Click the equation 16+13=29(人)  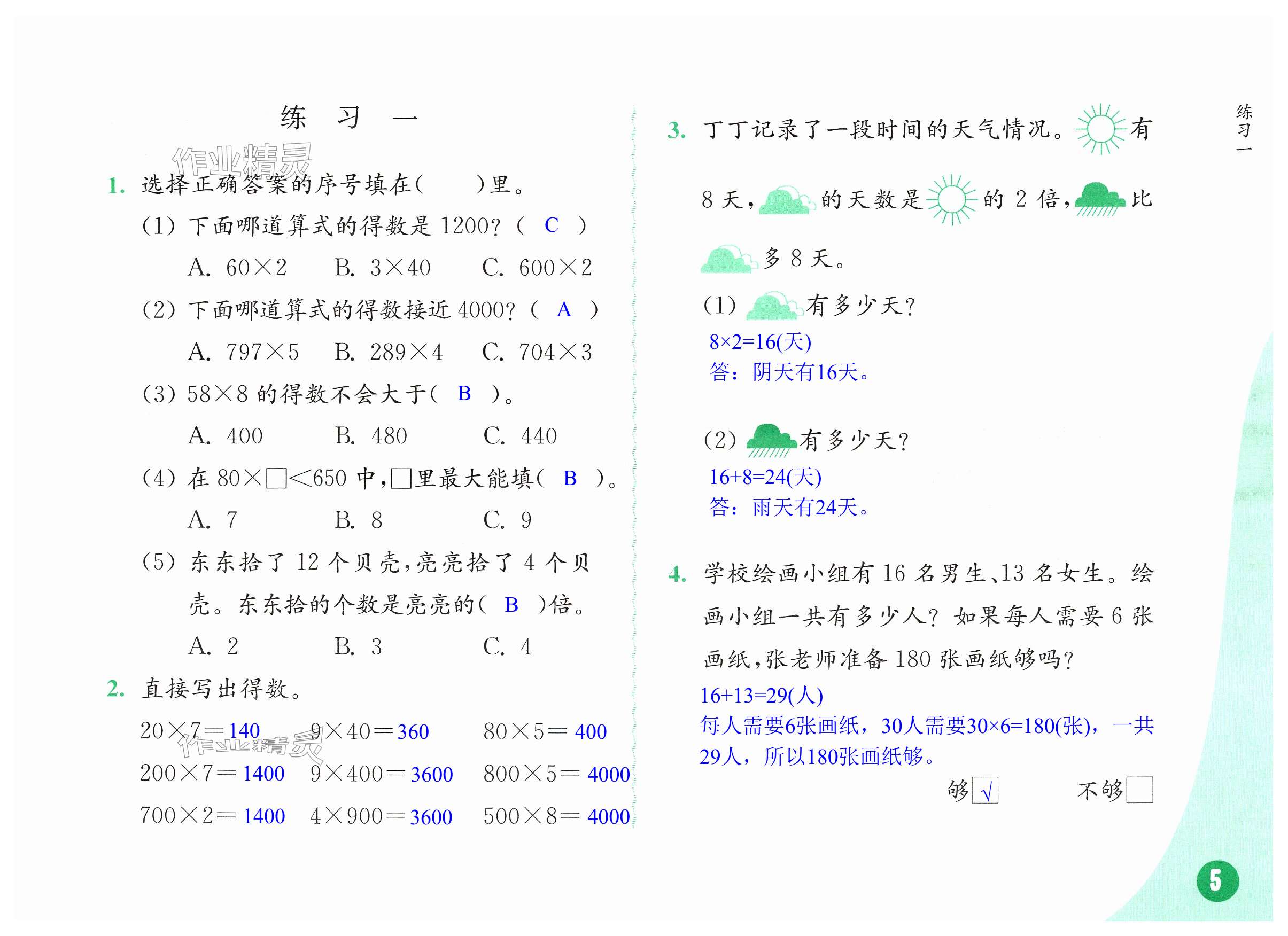(x=762, y=697)
